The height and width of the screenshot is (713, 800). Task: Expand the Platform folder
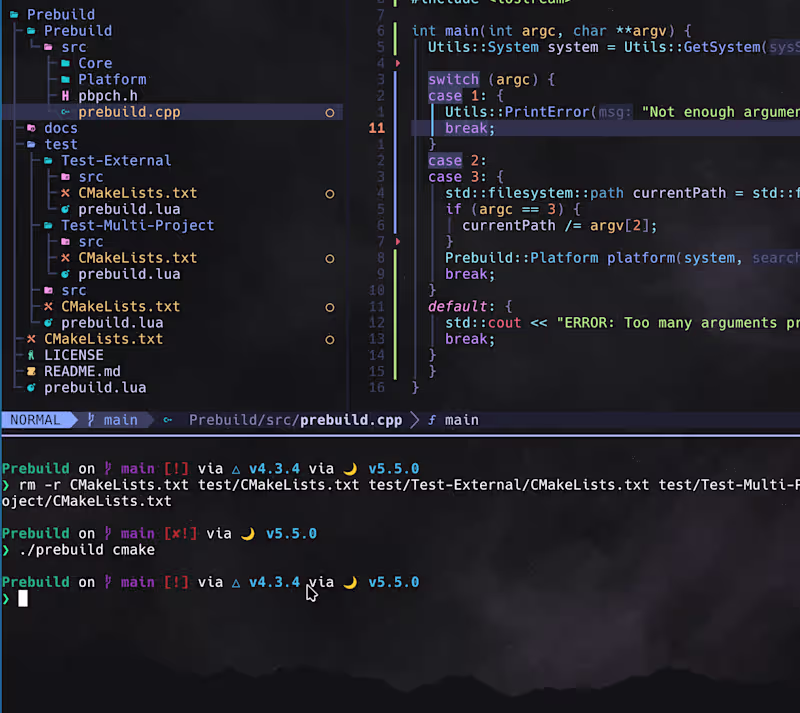click(65, 80)
